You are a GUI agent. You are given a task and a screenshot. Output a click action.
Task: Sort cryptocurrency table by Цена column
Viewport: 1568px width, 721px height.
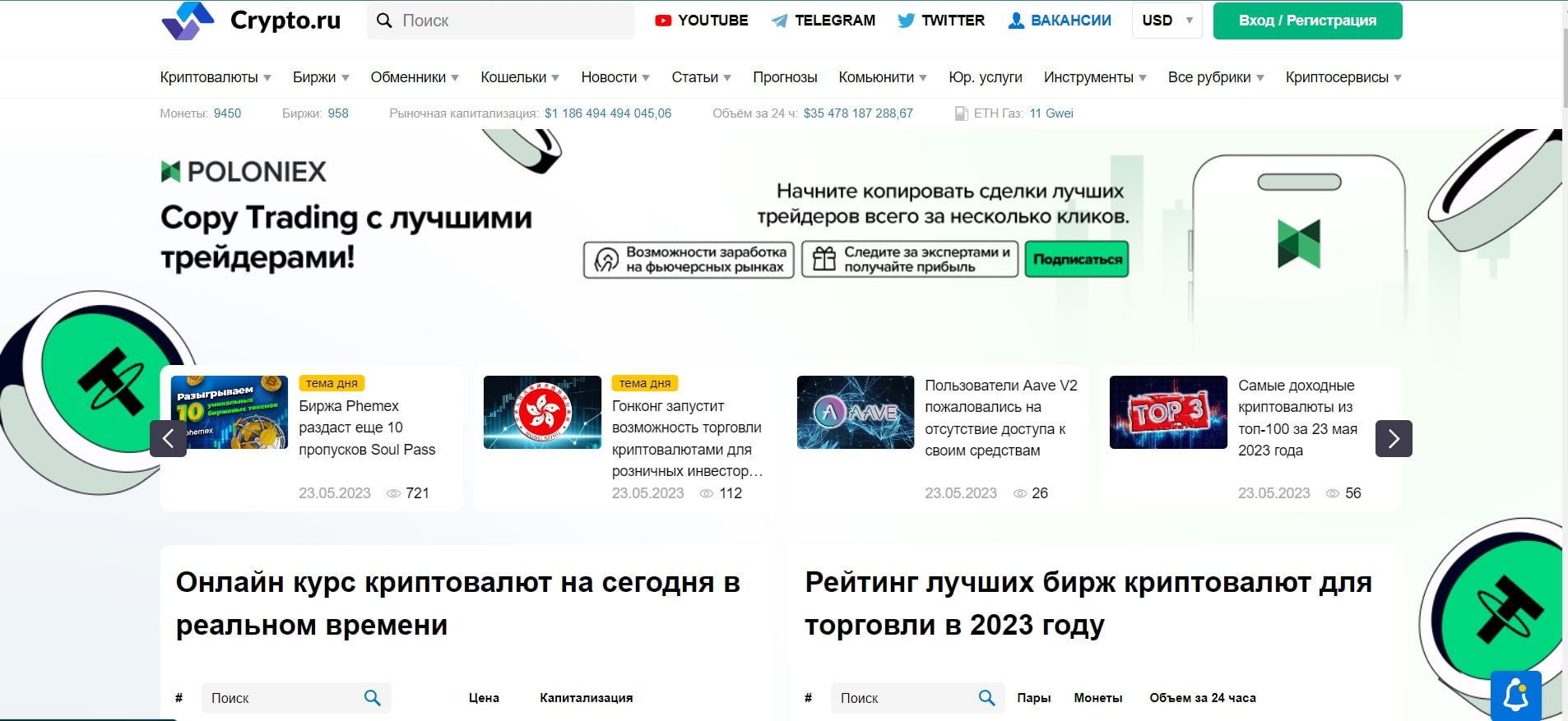click(484, 698)
